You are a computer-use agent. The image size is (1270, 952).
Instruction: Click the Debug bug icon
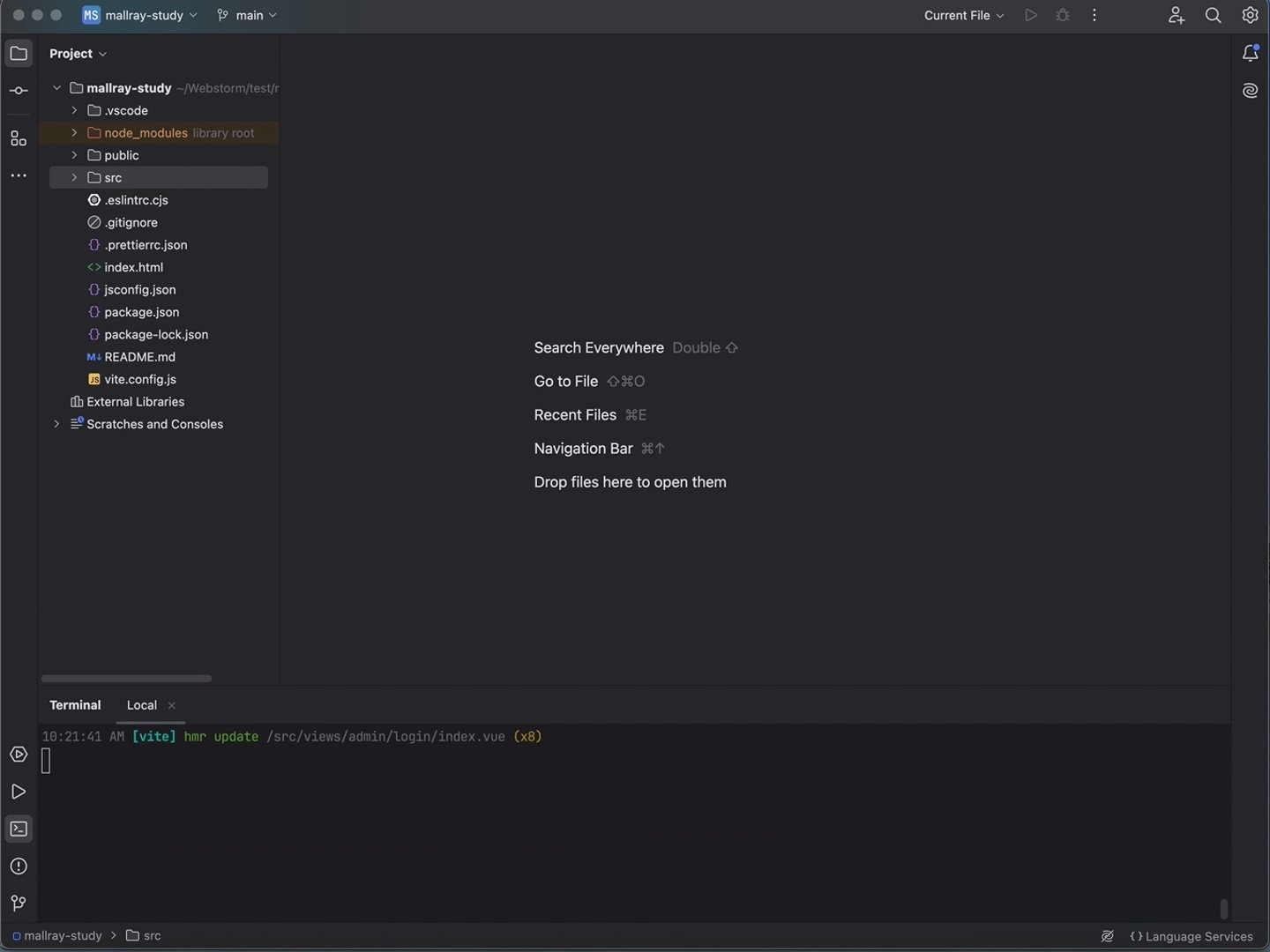(1063, 15)
